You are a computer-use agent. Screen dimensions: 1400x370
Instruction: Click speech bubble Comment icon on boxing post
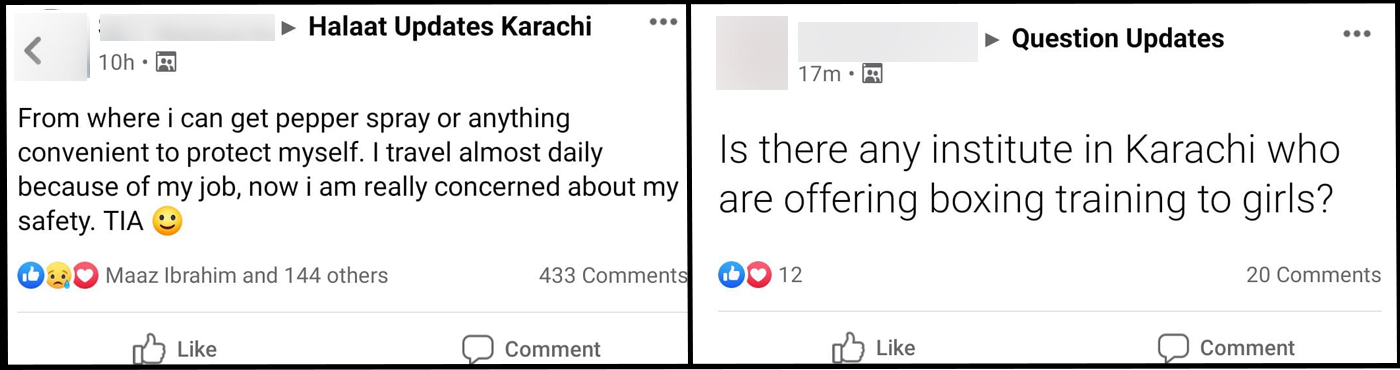coord(1174,347)
